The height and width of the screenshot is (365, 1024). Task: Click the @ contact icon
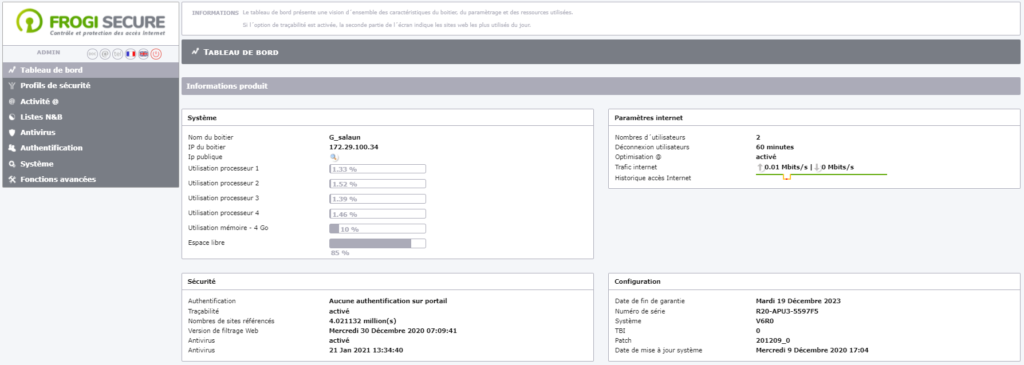(x=105, y=54)
